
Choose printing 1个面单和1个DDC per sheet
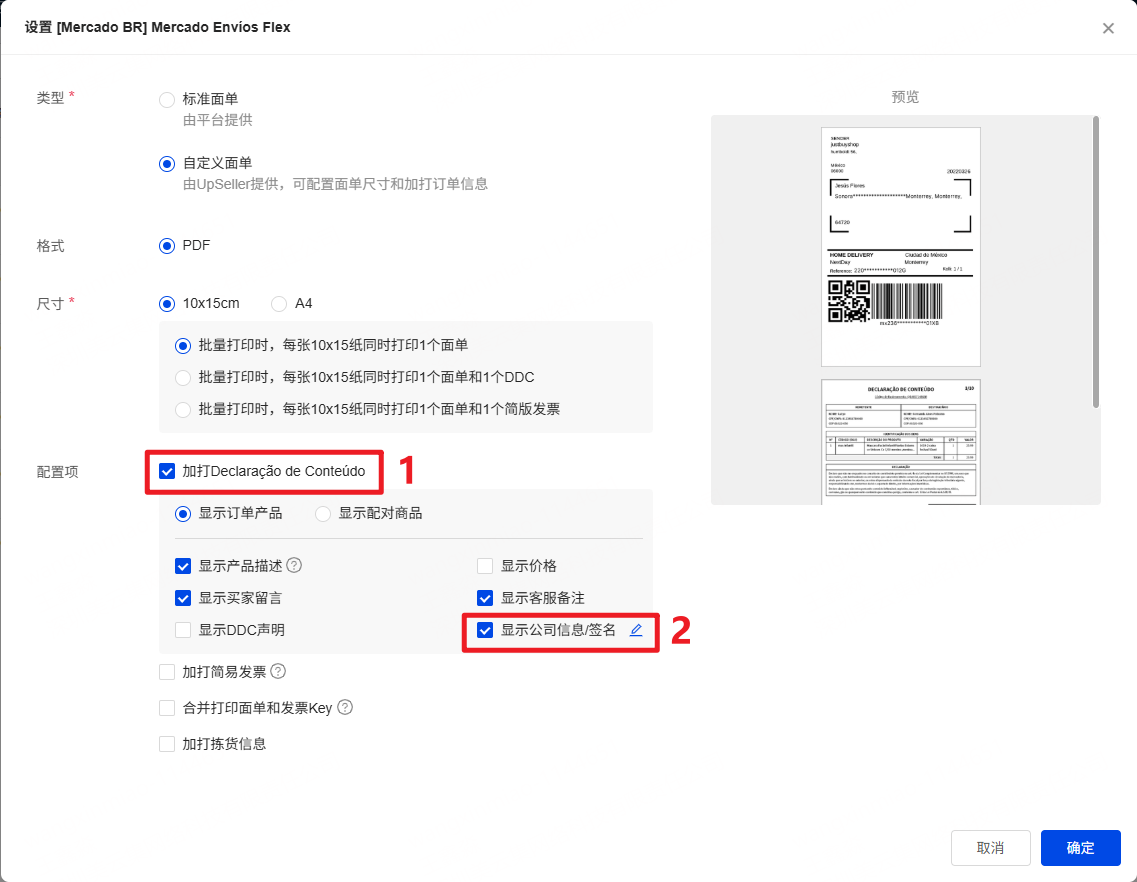(x=183, y=377)
